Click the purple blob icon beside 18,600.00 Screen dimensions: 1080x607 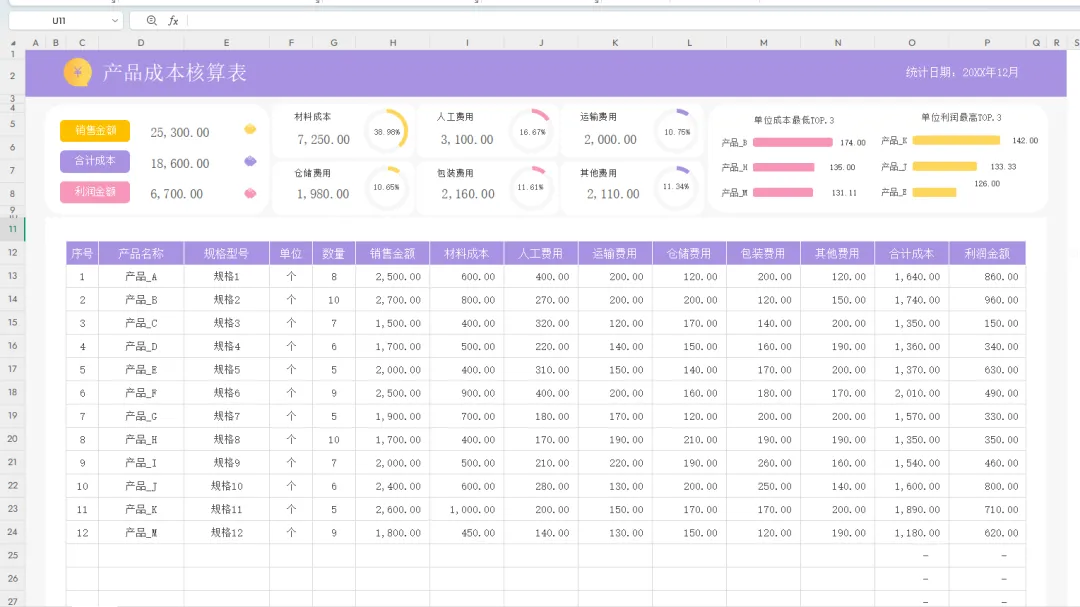point(250,161)
